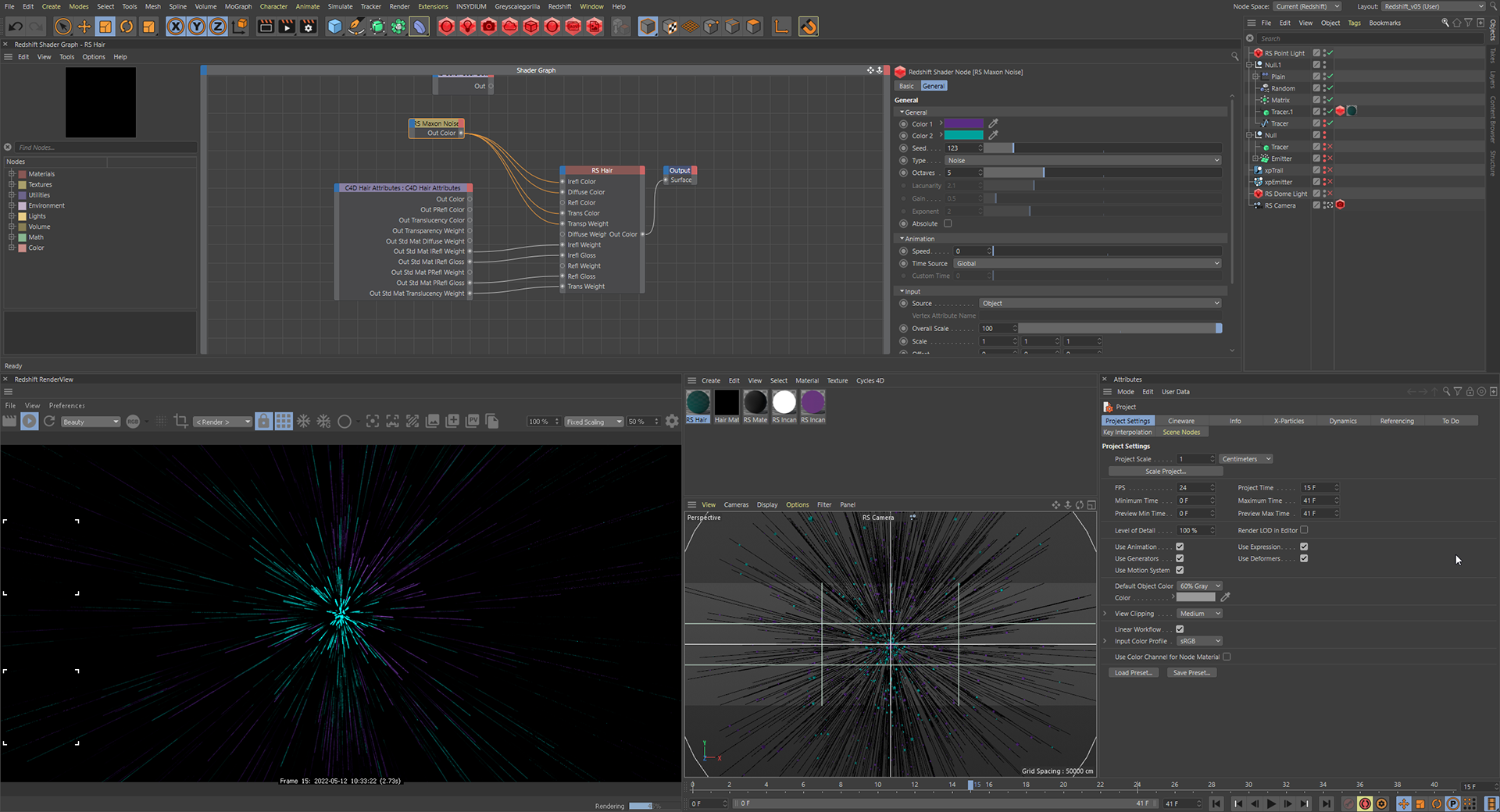Select the purple RS Incan material thumbnail
This screenshot has width=1500, height=812.
click(x=812, y=403)
